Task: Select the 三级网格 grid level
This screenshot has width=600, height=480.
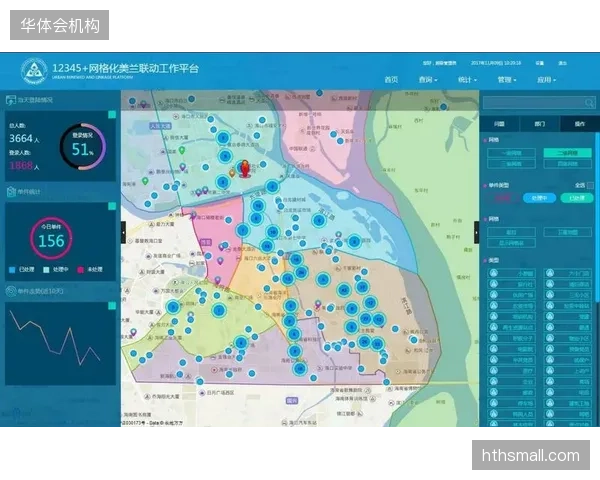Action: coord(511,164)
